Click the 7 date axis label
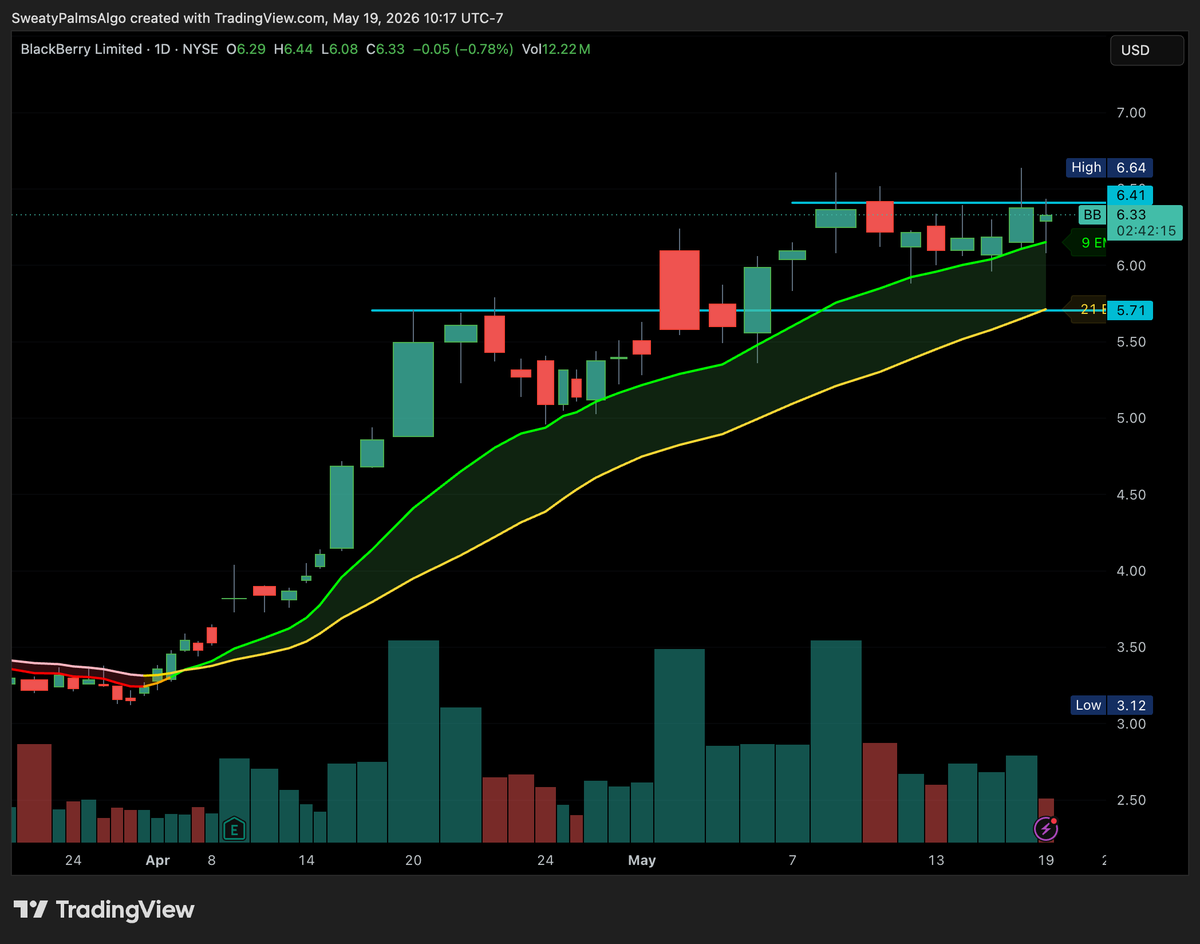 (x=792, y=860)
